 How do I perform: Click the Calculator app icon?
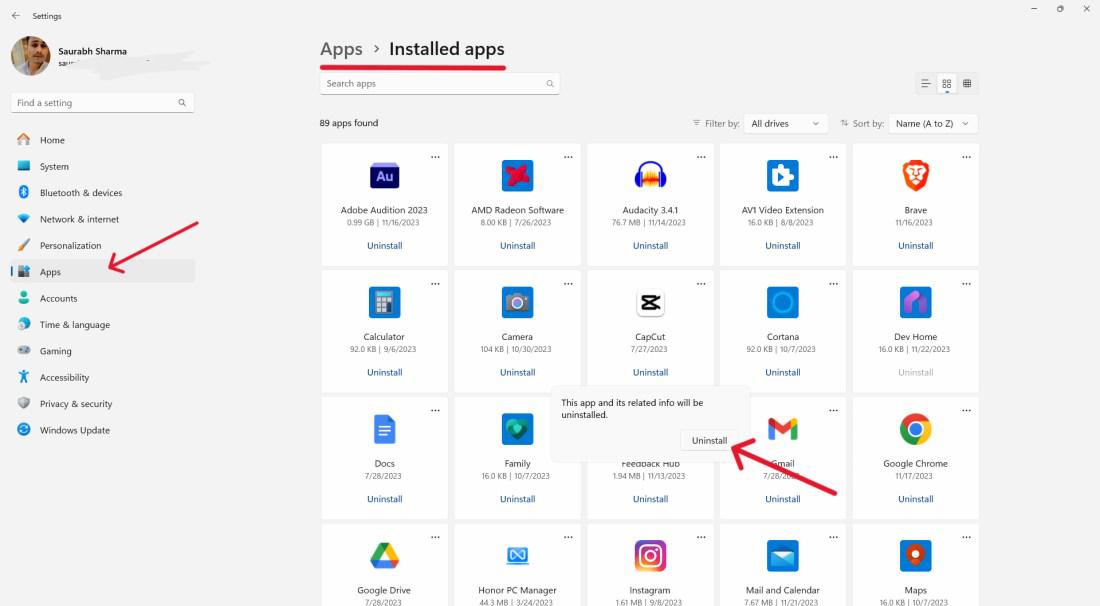click(384, 302)
